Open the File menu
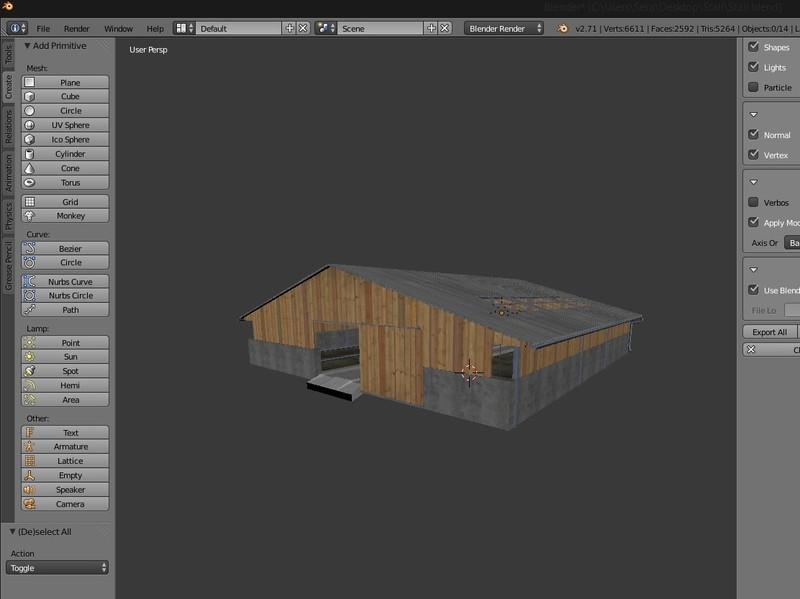Viewport: 800px width, 599px height. (x=44, y=29)
